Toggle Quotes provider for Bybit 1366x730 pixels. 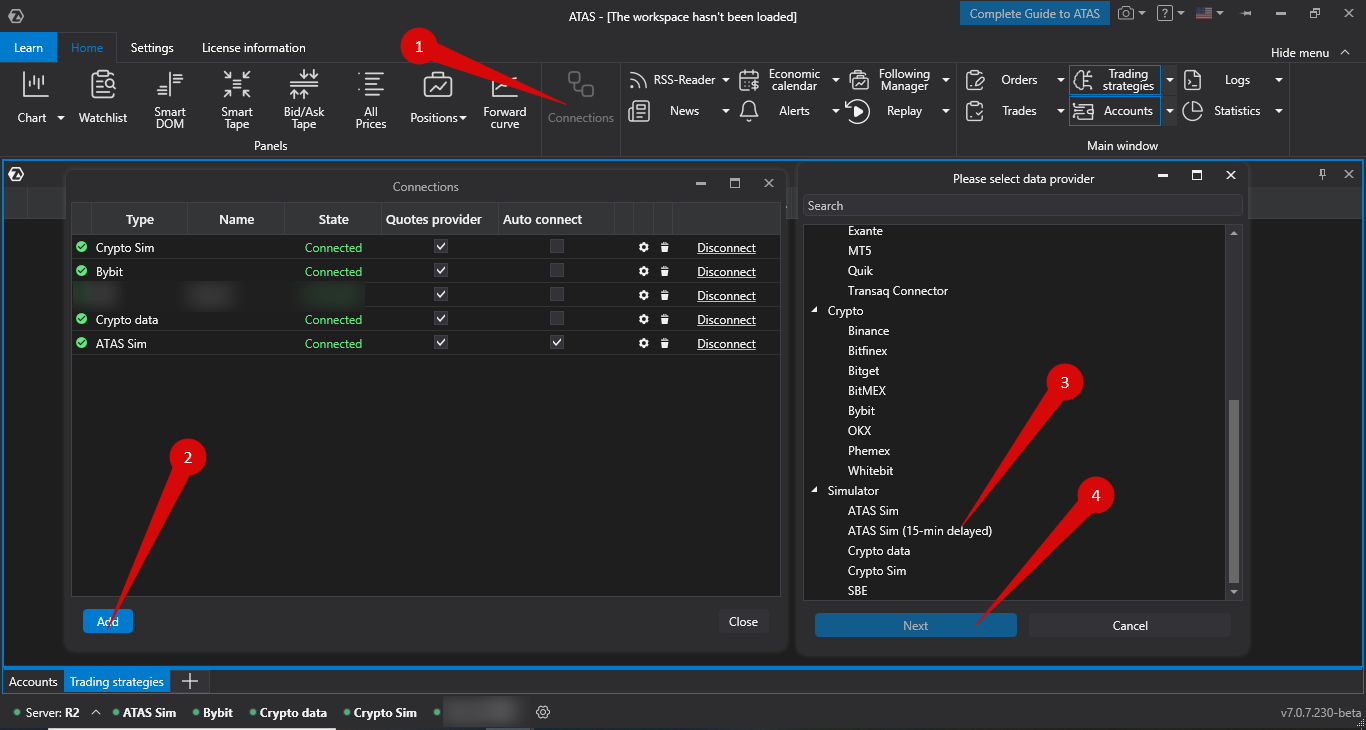[441, 270]
